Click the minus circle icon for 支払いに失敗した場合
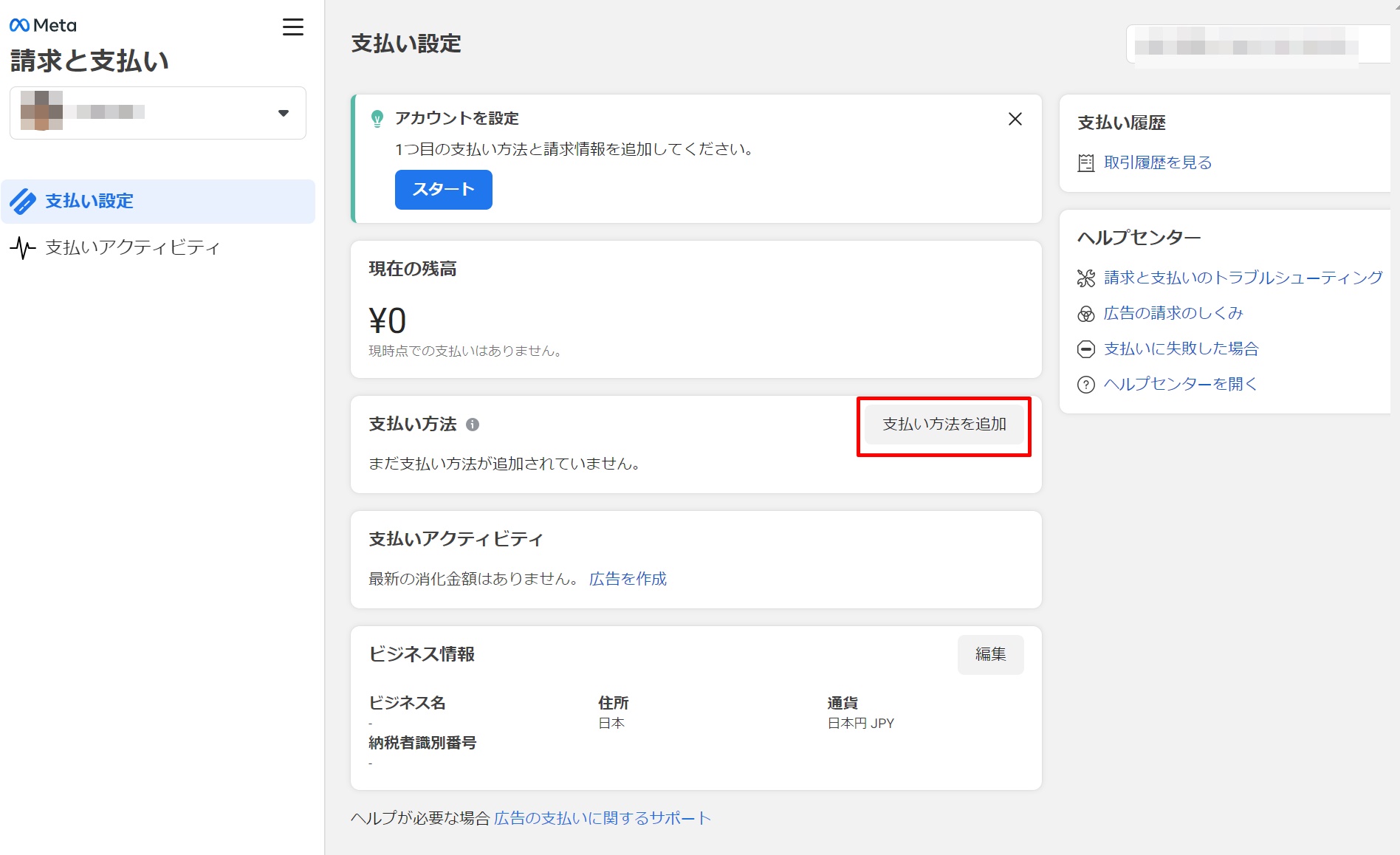 1085,349
